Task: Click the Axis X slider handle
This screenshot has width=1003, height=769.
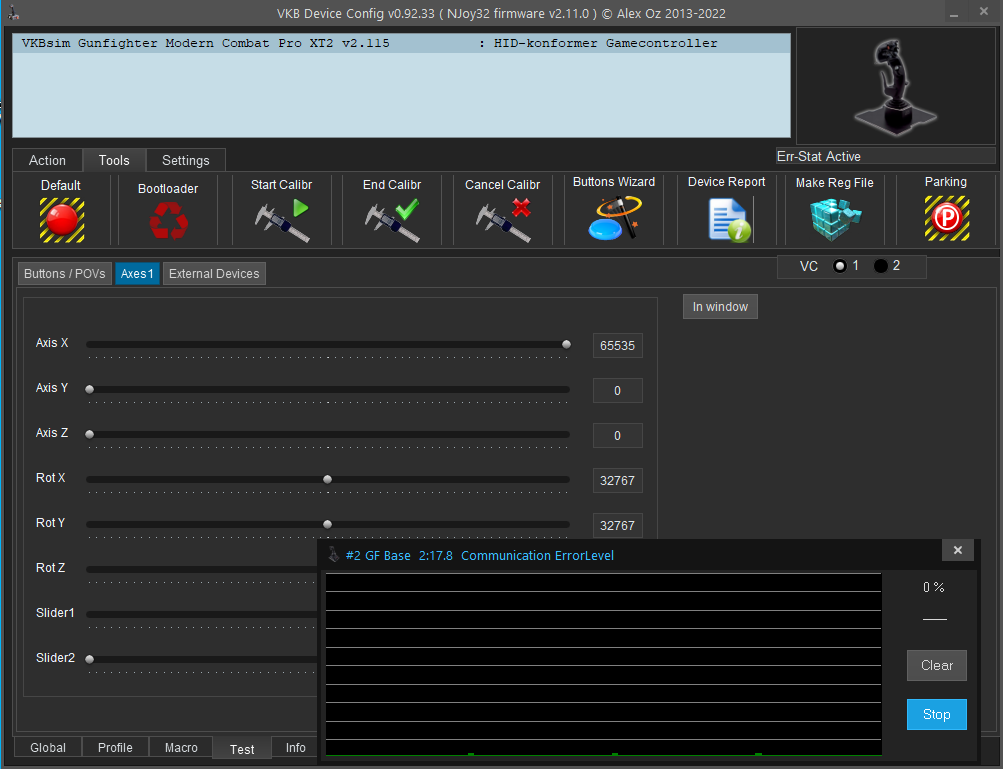Action: [566, 344]
